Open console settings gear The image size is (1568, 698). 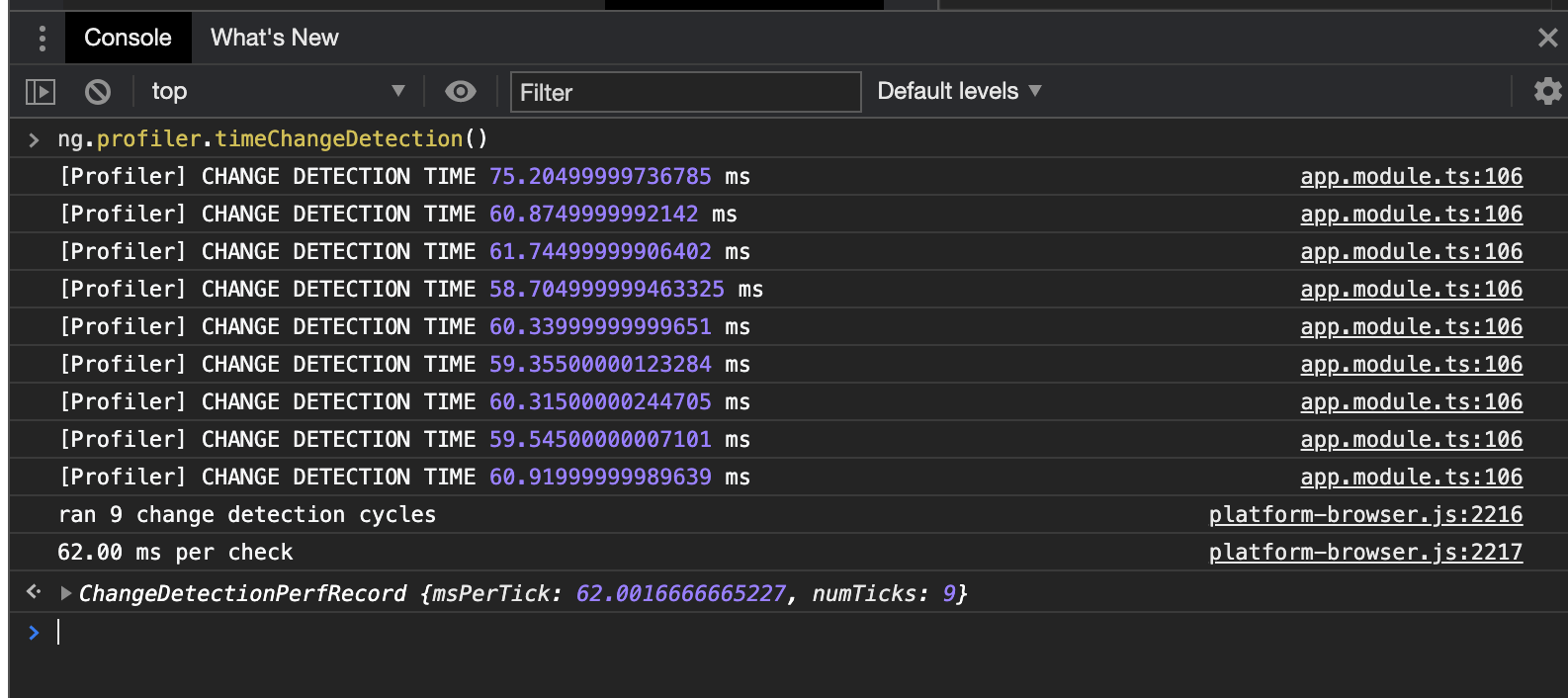tap(1547, 91)
